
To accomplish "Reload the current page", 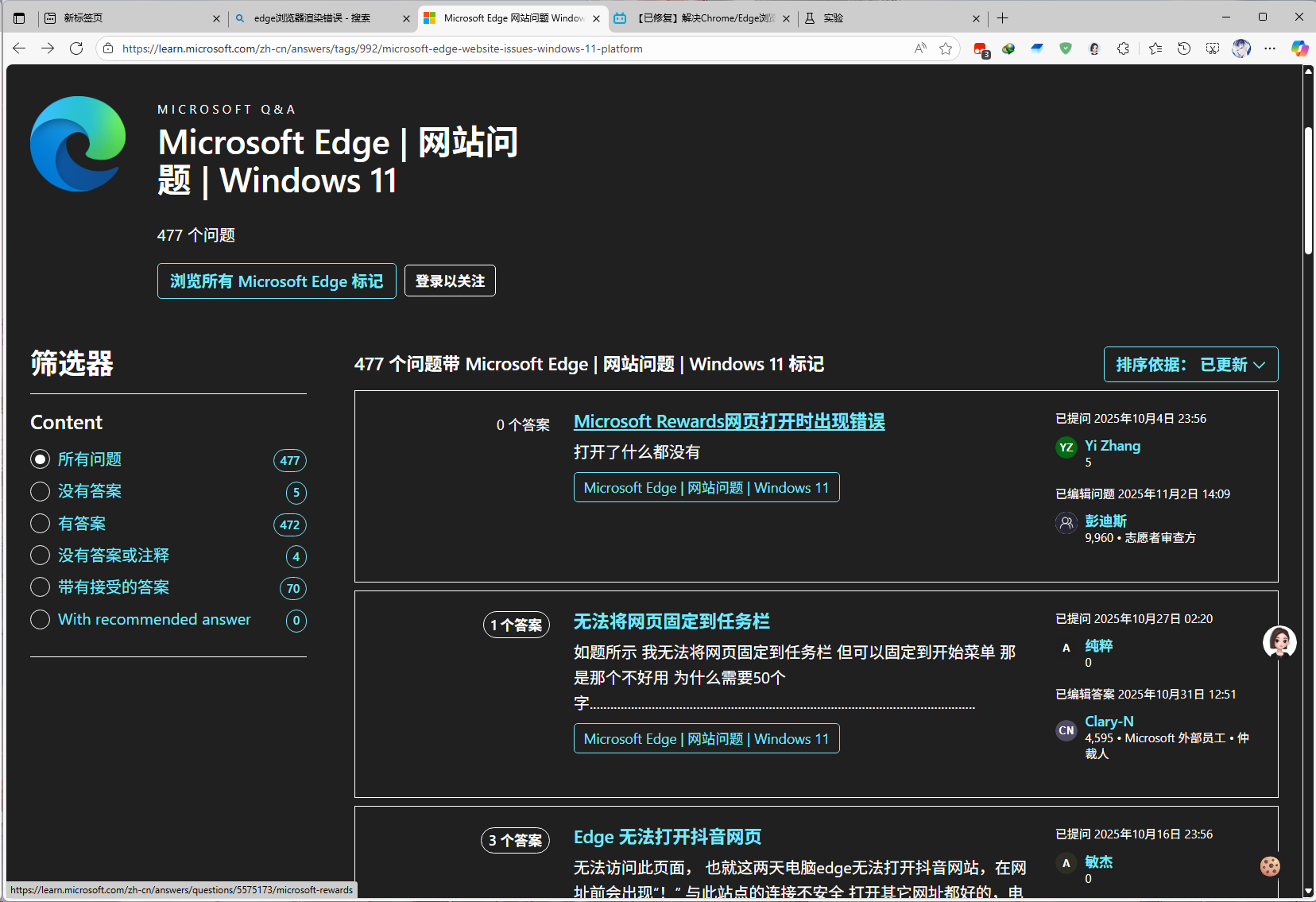I will point(76,48).
